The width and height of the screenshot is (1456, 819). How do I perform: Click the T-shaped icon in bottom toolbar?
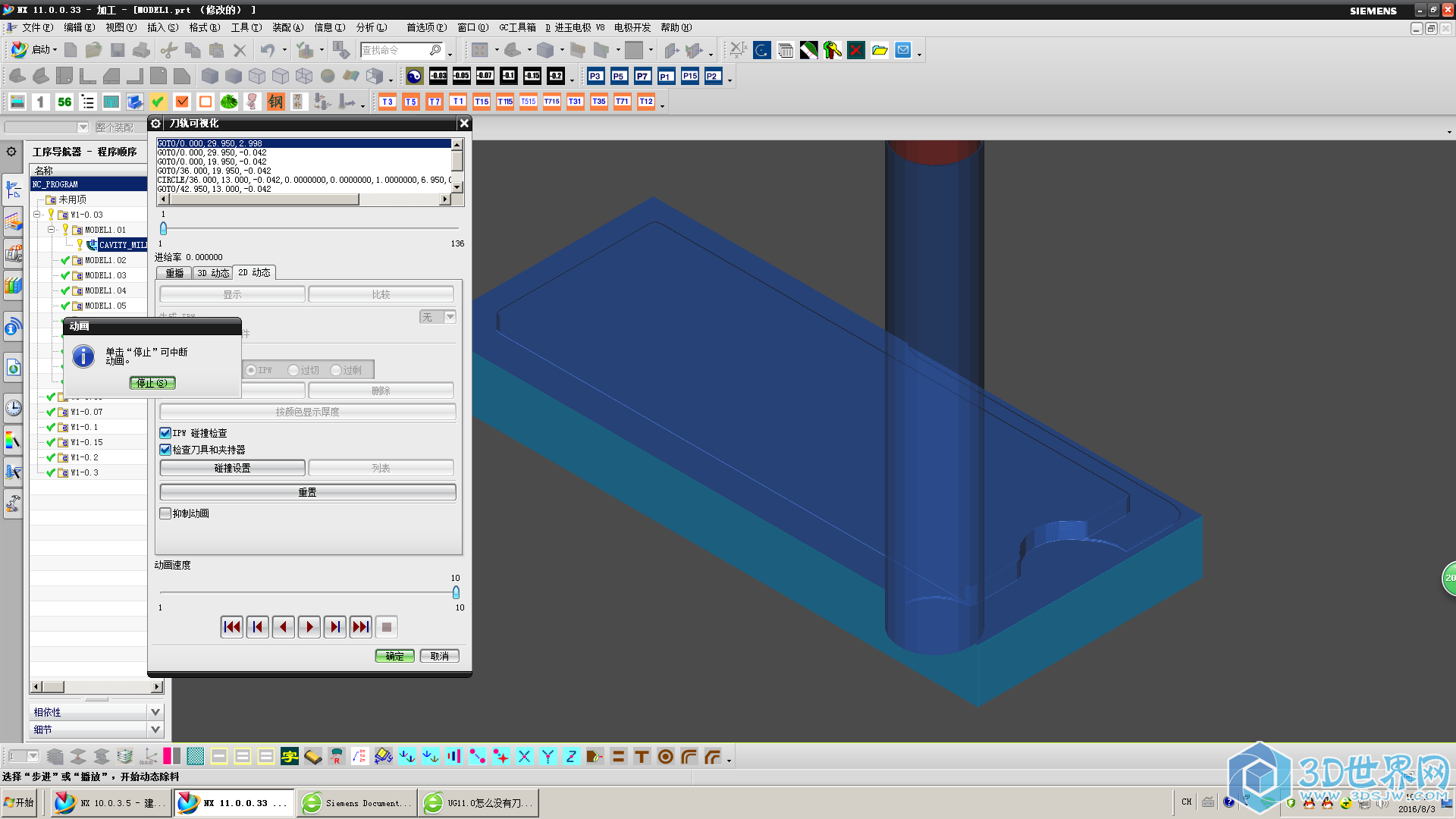642,756
